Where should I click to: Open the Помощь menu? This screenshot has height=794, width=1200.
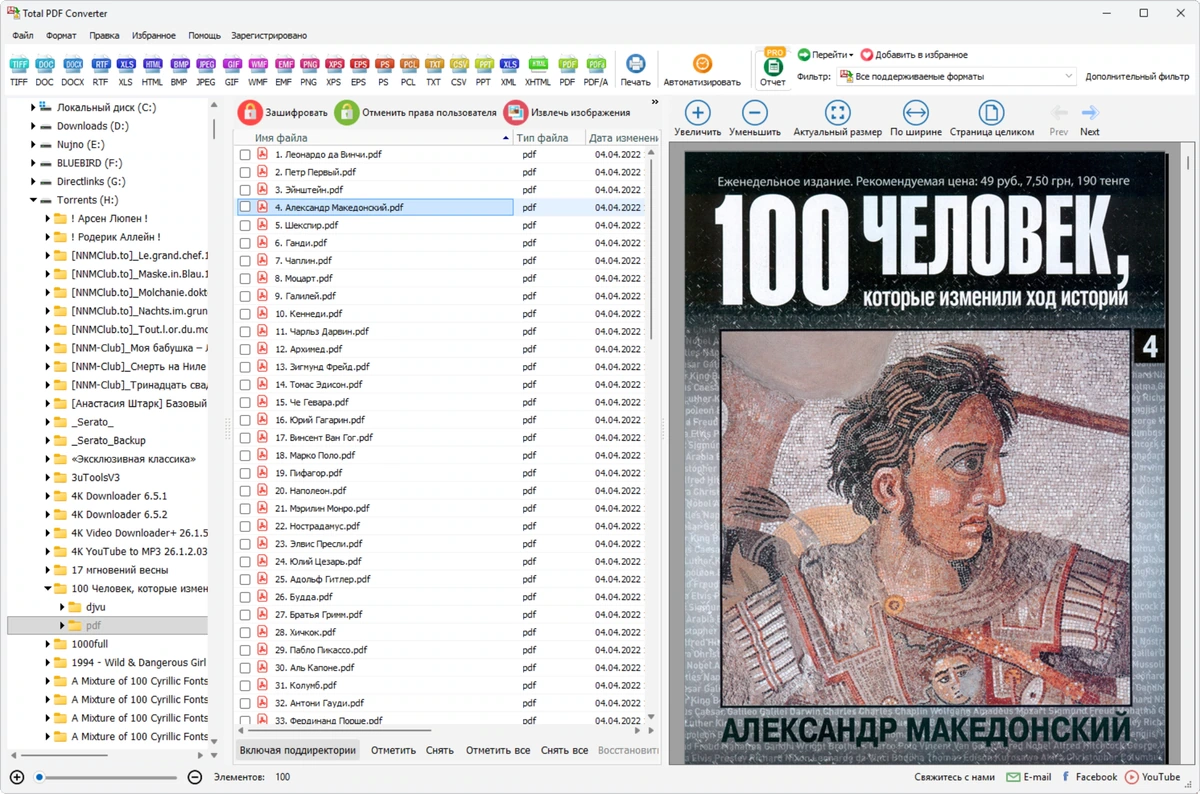click(204, 36)
